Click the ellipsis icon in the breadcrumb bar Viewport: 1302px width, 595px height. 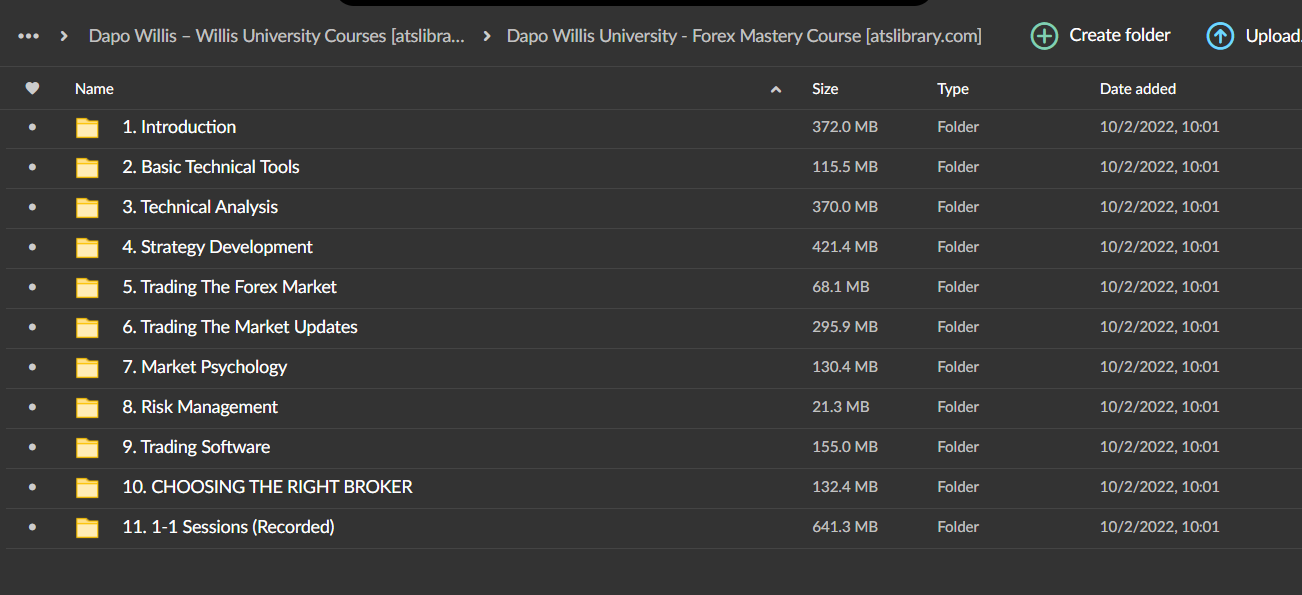pos(28,35)
